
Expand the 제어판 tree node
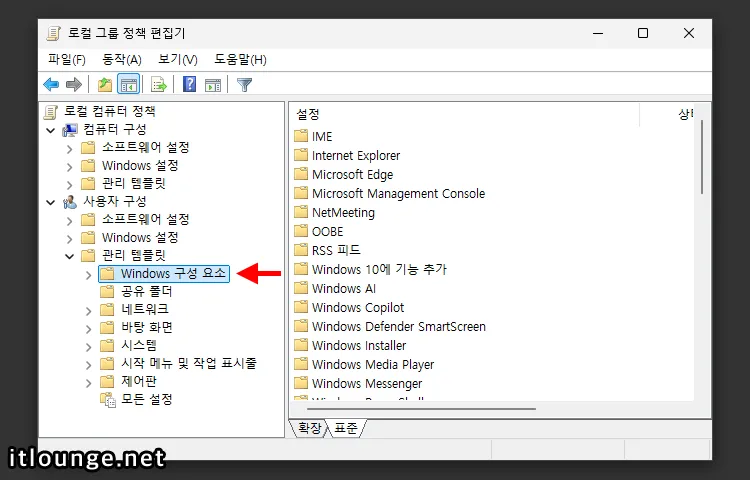88,383
